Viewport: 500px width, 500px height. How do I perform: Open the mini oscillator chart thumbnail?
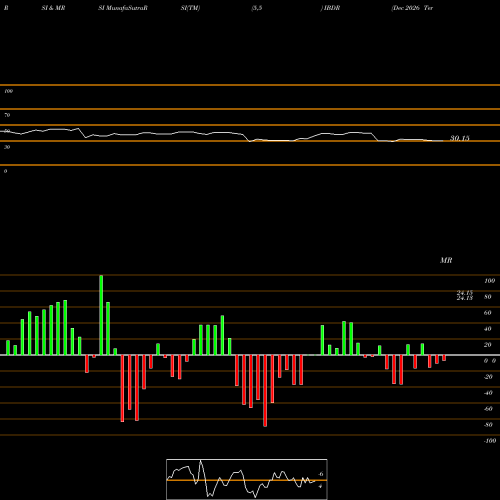pos(247,479)
